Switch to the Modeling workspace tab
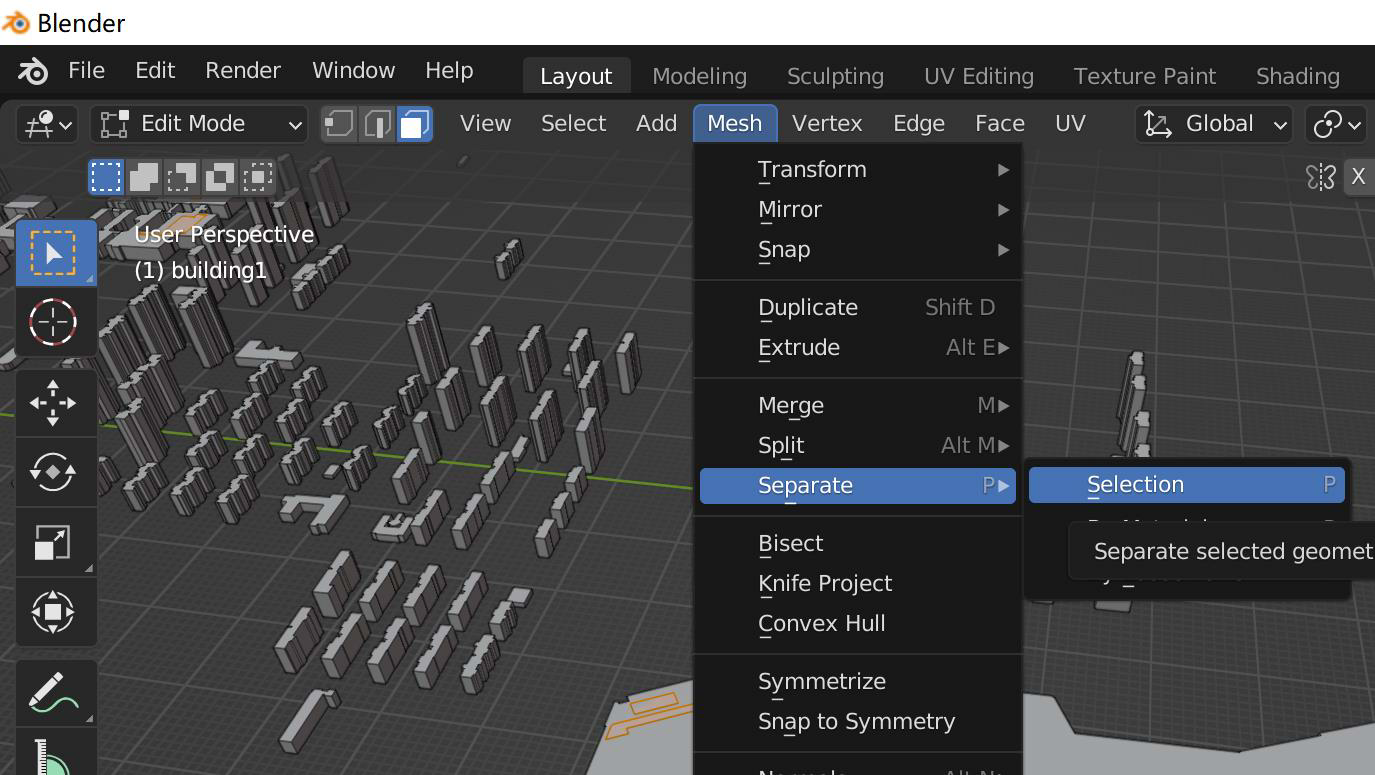 (x=699, y=77)
